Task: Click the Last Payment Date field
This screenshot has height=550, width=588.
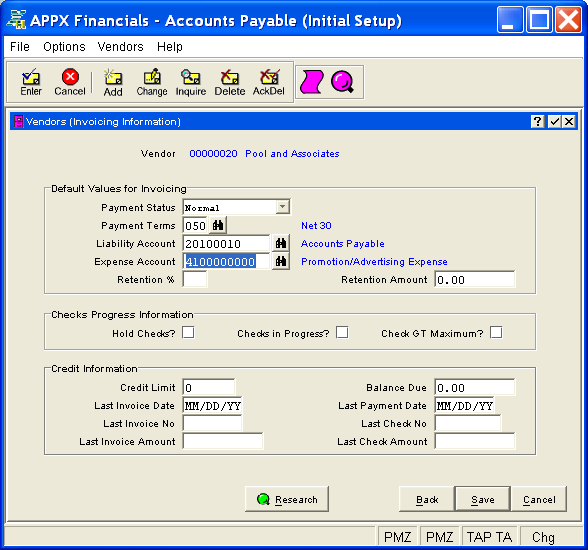Action: [464, 405]
